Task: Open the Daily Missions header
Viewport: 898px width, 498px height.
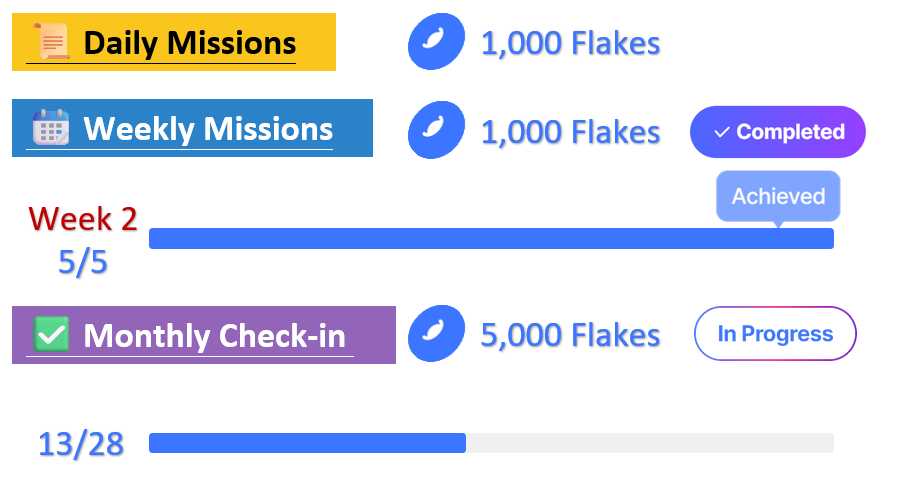Action: 189,43
